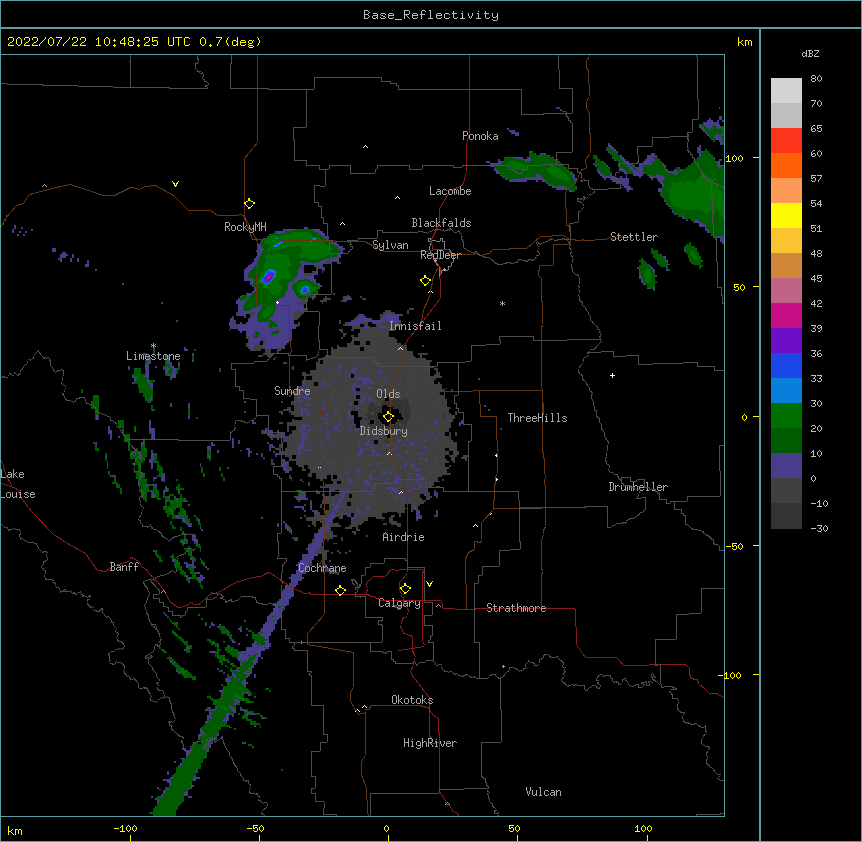
Task: Click the yellow diamond marker above Calgary label
Action: tap(405, 589)
